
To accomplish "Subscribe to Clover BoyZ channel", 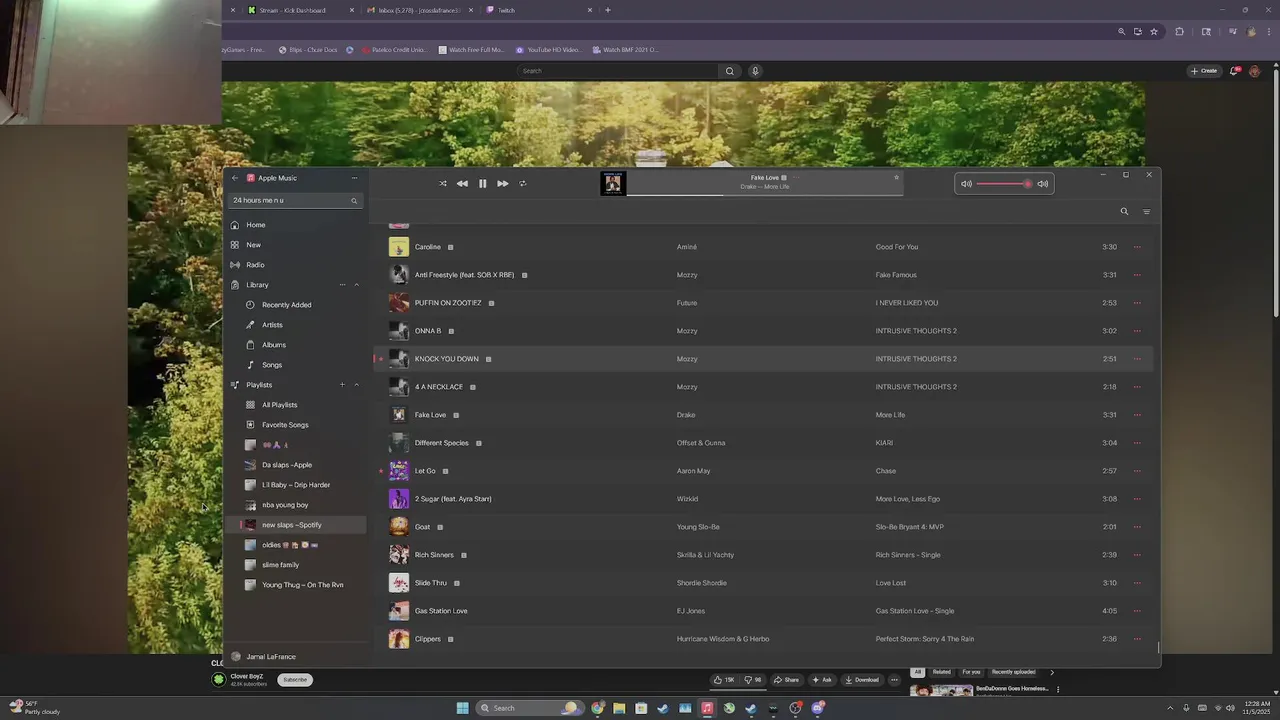I will click(295, 680).
